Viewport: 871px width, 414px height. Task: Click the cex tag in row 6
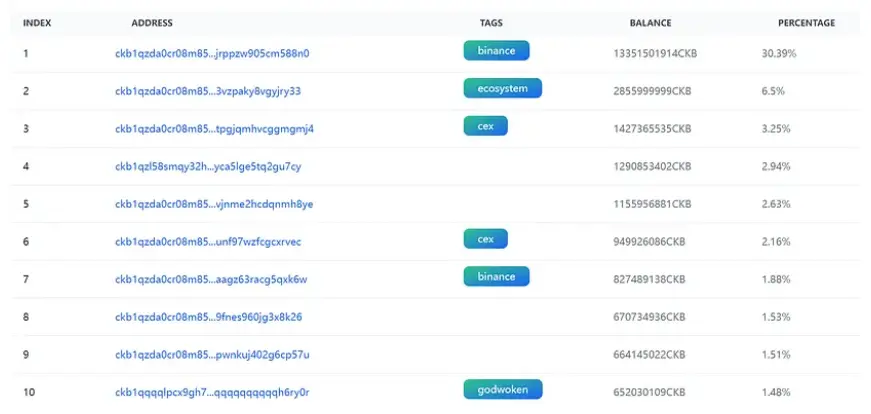(x=486, y=238)
